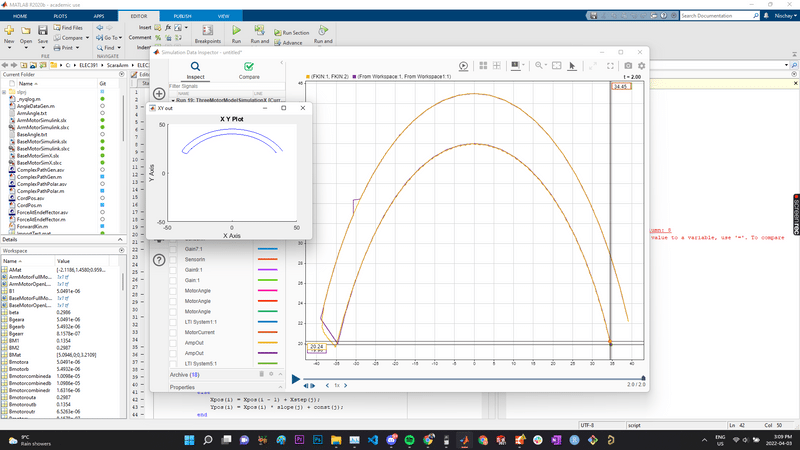Open the HOME ribbon tab
Screen dimensions: 800x450
coord(20,16)
